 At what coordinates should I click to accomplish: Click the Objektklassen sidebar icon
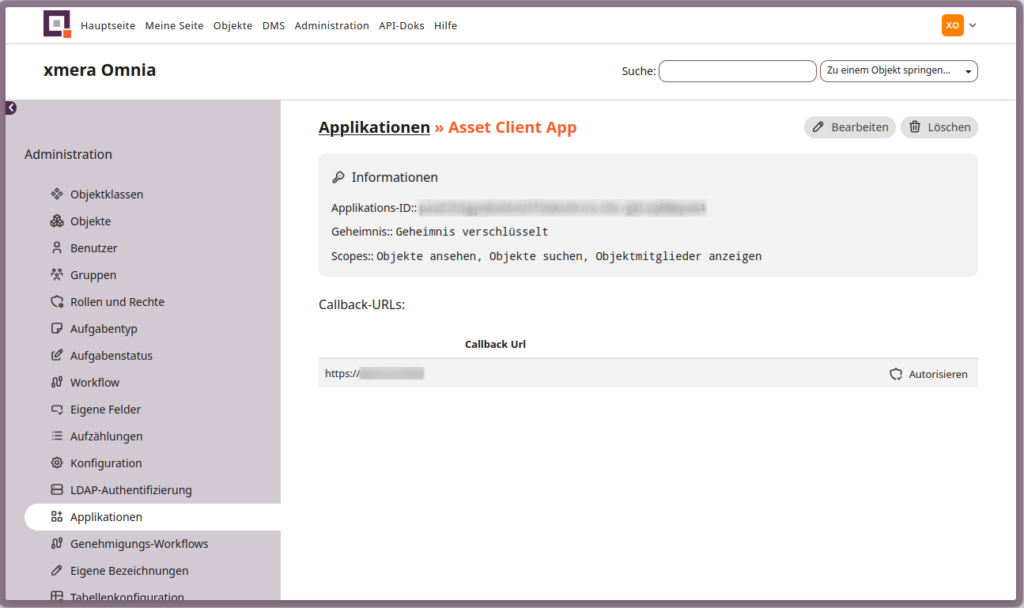[57, 194]
